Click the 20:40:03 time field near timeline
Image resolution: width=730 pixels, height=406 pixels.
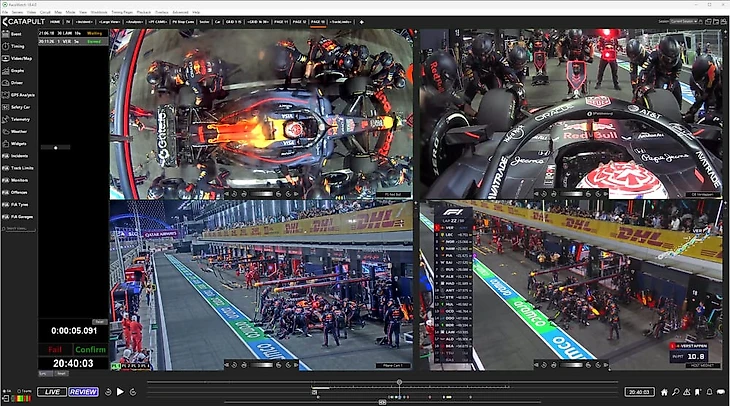click(640, 392)
